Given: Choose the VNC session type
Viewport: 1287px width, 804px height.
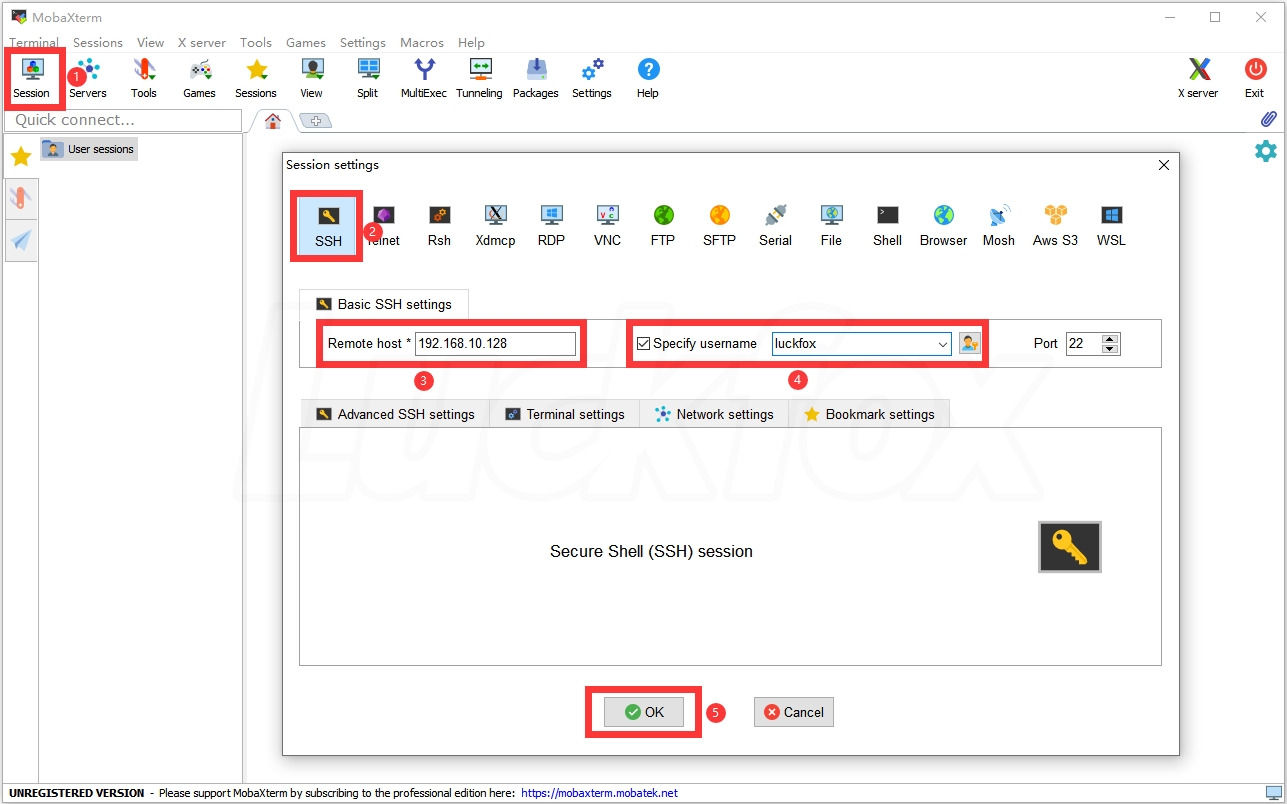Looking at the screenshot, I should click(x=607, y=225).
